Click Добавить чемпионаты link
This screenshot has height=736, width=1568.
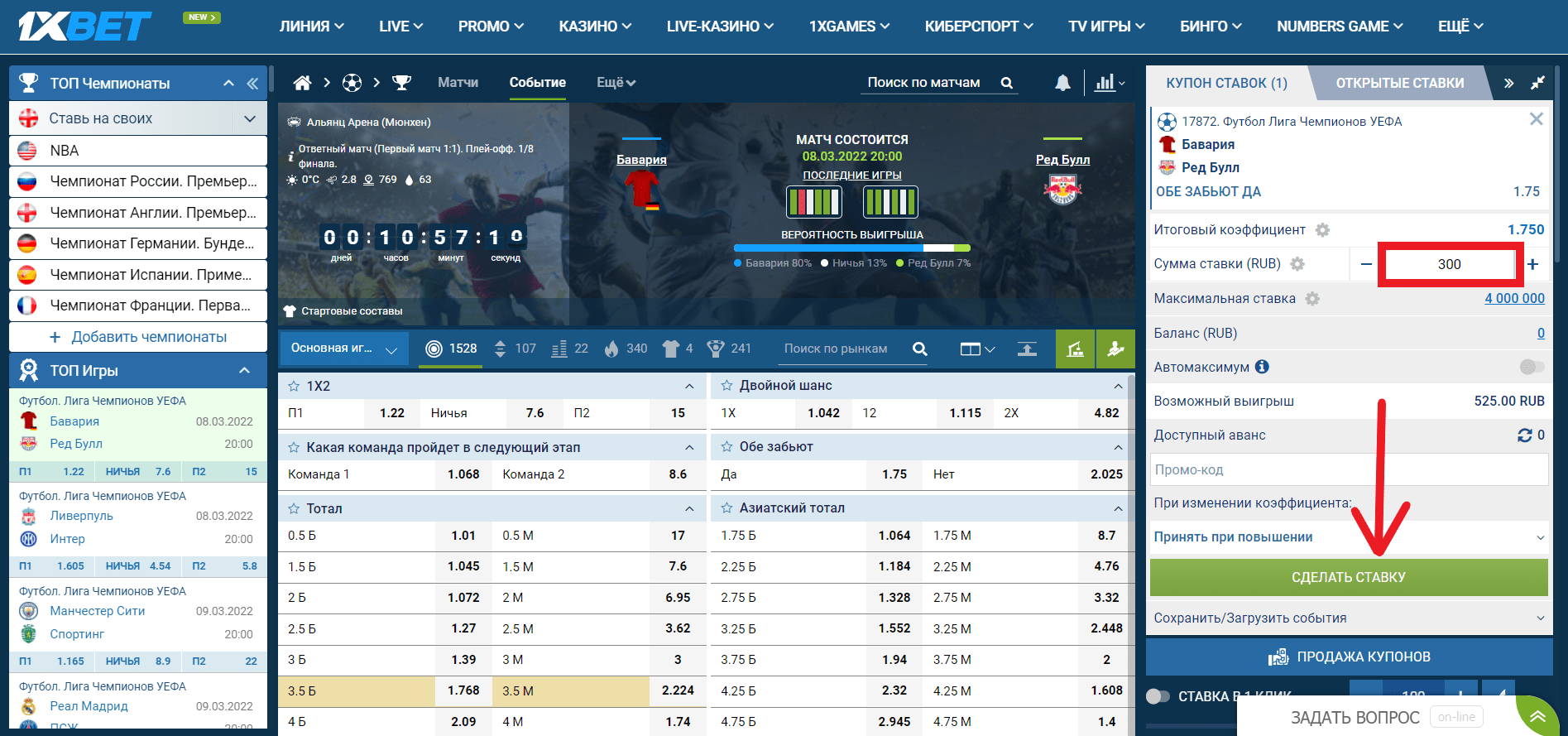point(138,337)
